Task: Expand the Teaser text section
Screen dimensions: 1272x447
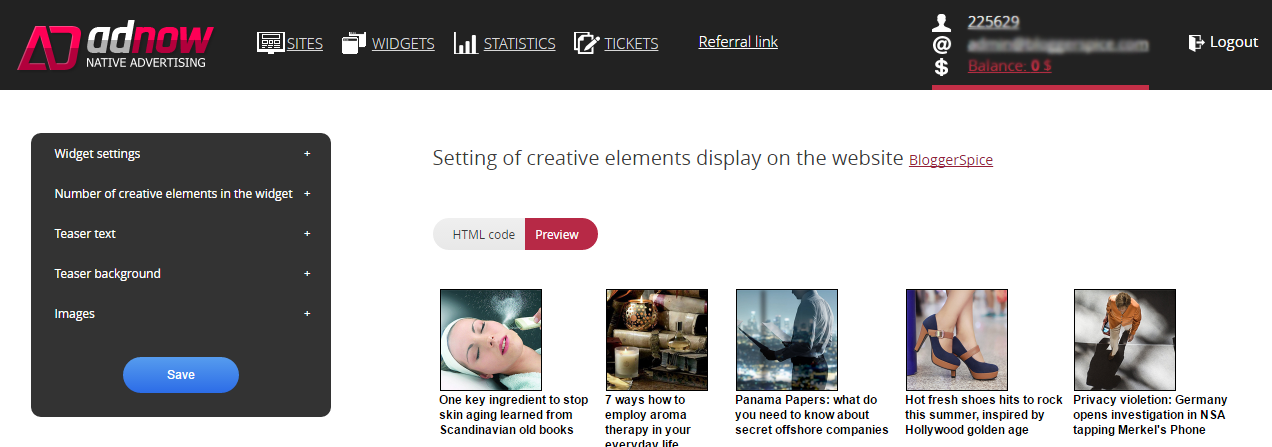Action: point(307,234)
